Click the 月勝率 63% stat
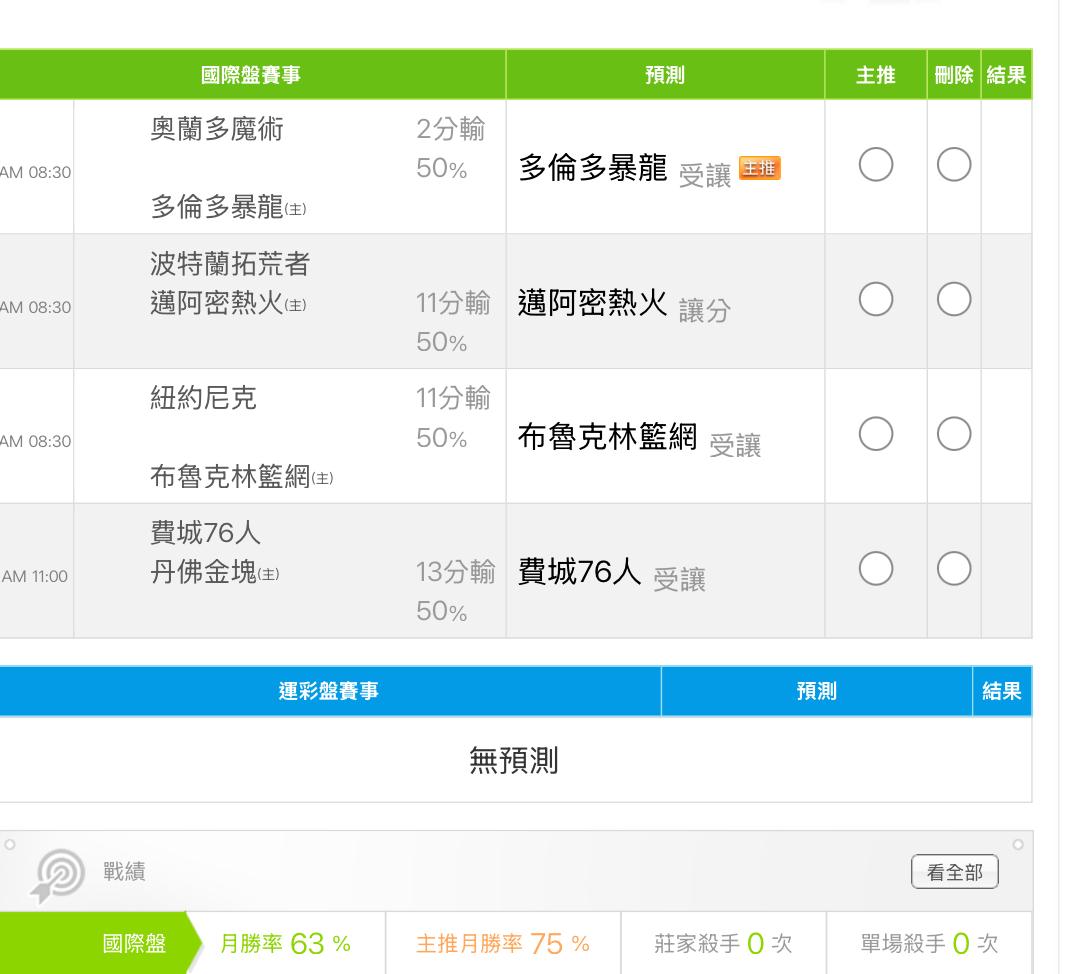This screenshot has width=1073, height=974. (x=285, y=944)
